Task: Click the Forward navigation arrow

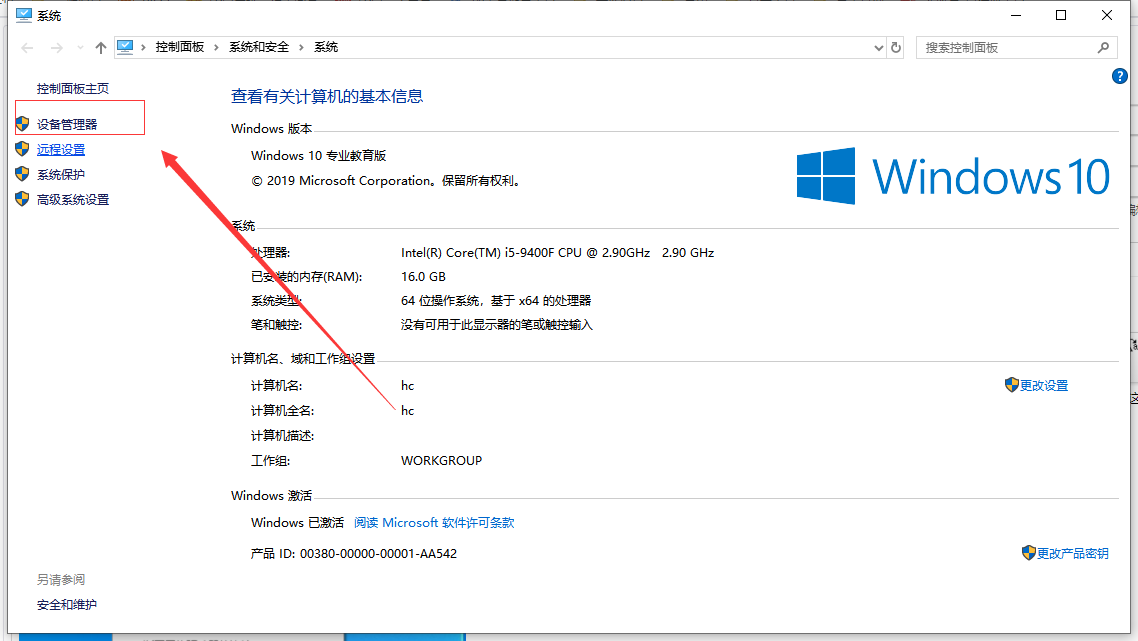Action: click(x=56, y=48)
